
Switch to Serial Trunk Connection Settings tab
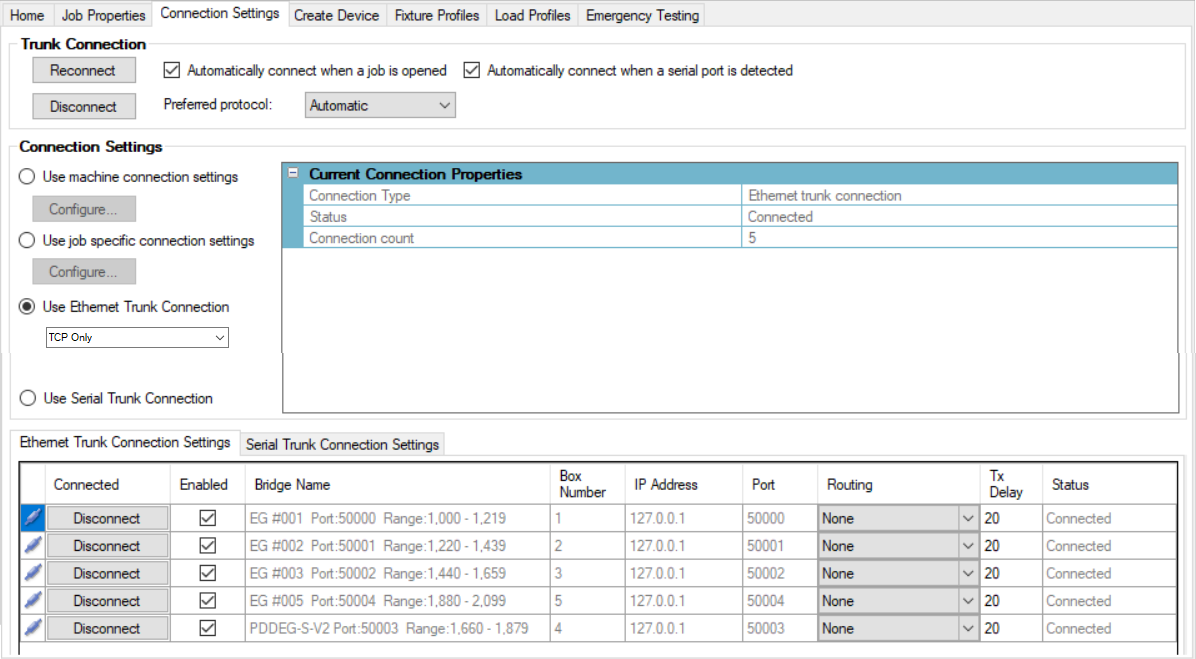(342, 444)
